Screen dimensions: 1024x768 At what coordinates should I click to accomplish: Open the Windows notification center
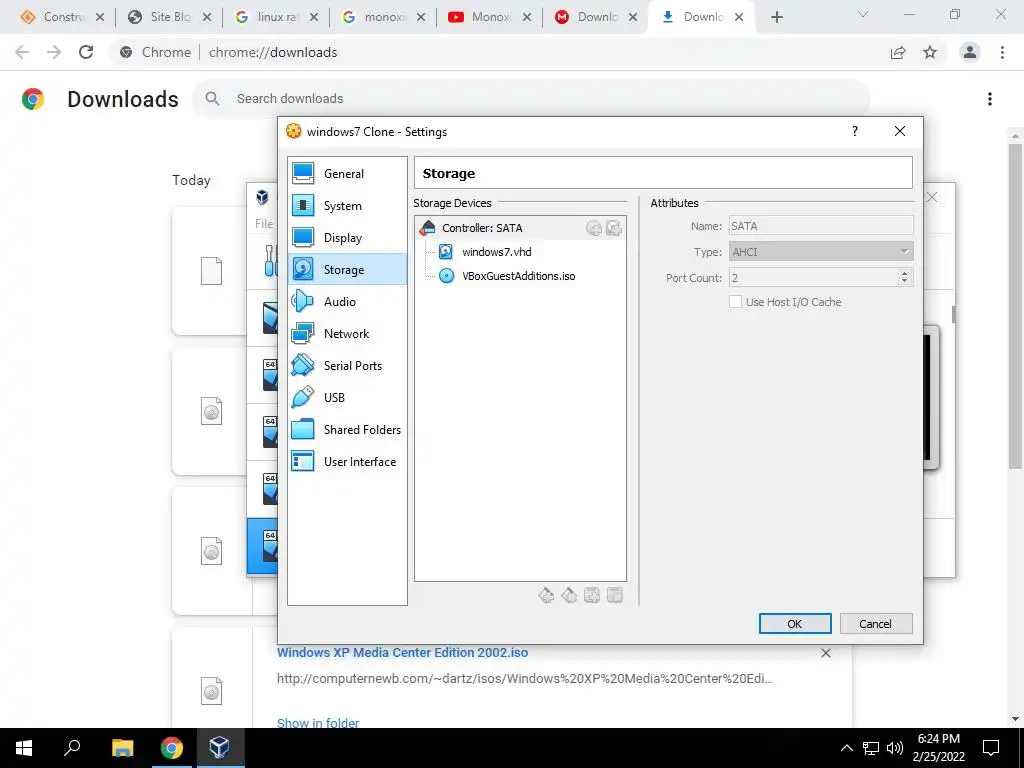tap(991, 748)
